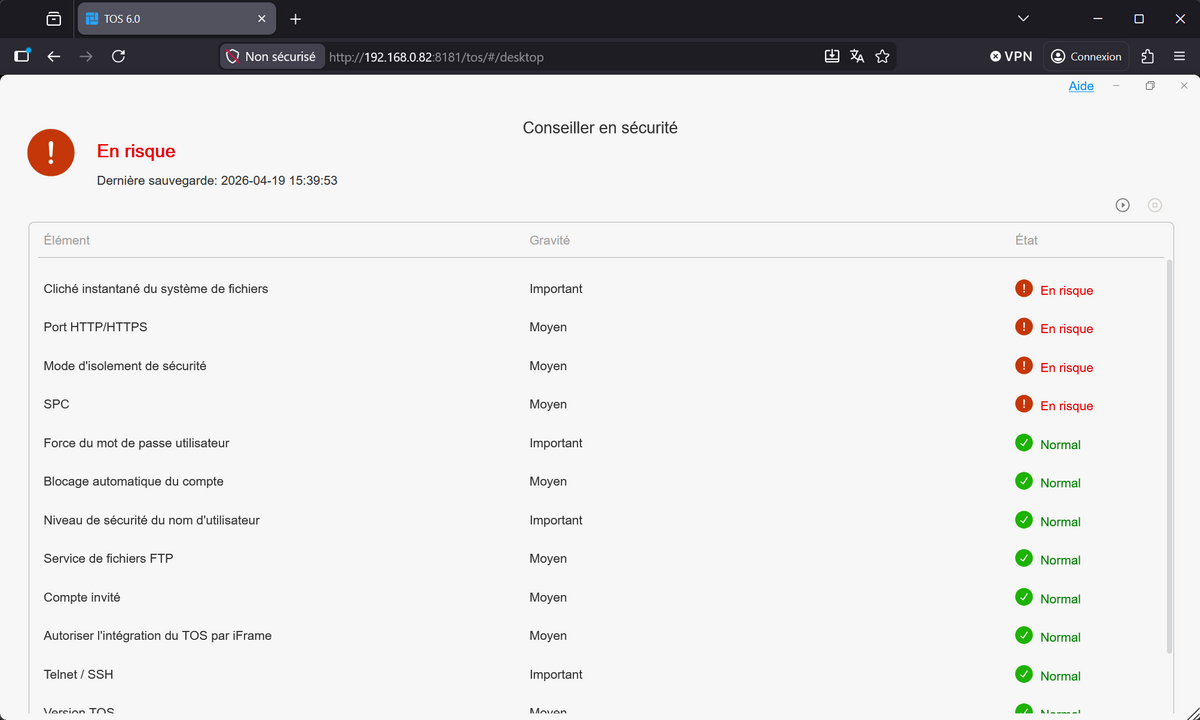This screenshot has height=720, width=1200.
Task: Click the stop scan icon
Action: (x=1155, y=205)
